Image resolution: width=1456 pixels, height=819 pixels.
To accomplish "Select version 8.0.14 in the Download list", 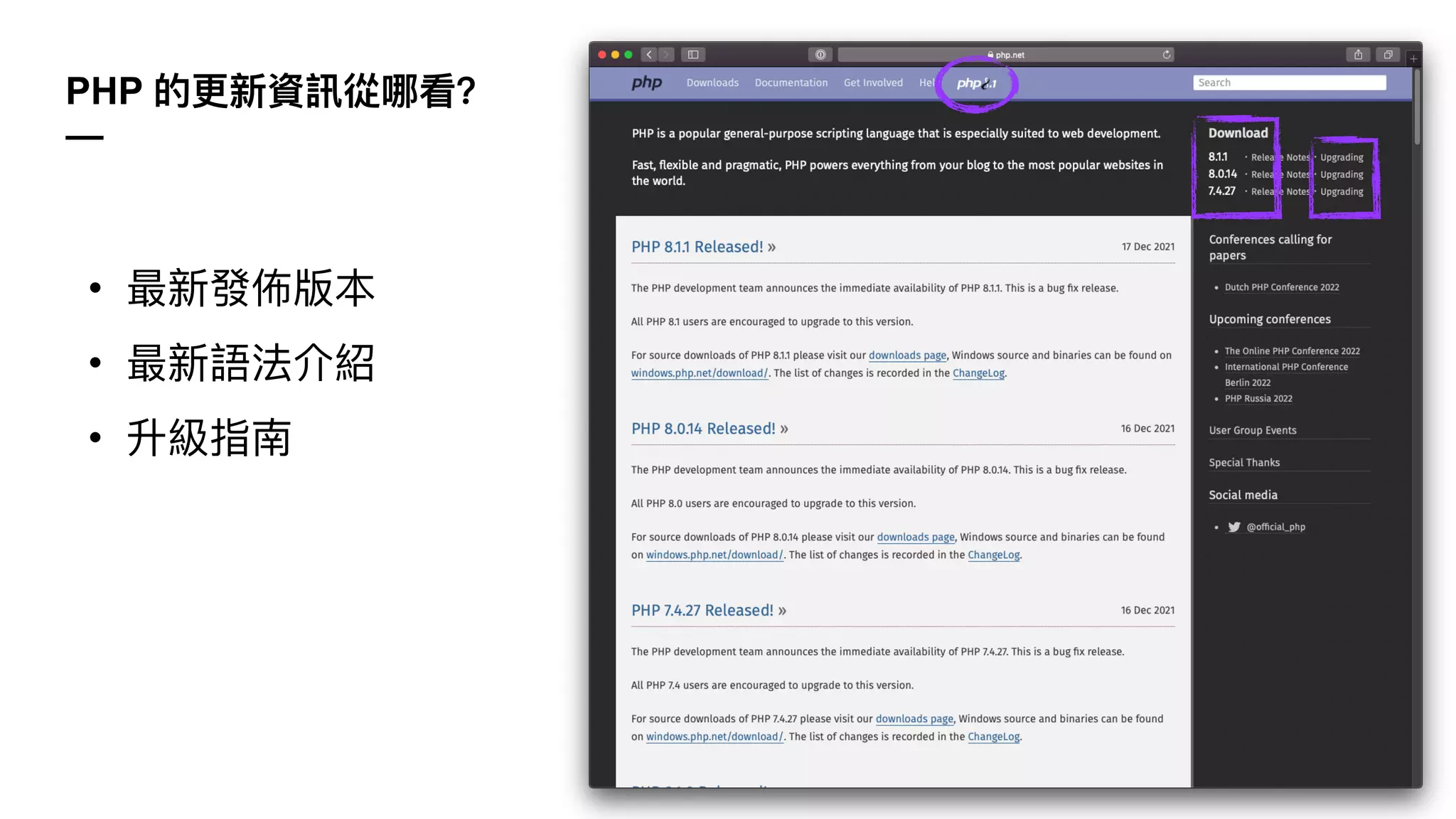I will pyautogui.click(x=1222, y=174).
